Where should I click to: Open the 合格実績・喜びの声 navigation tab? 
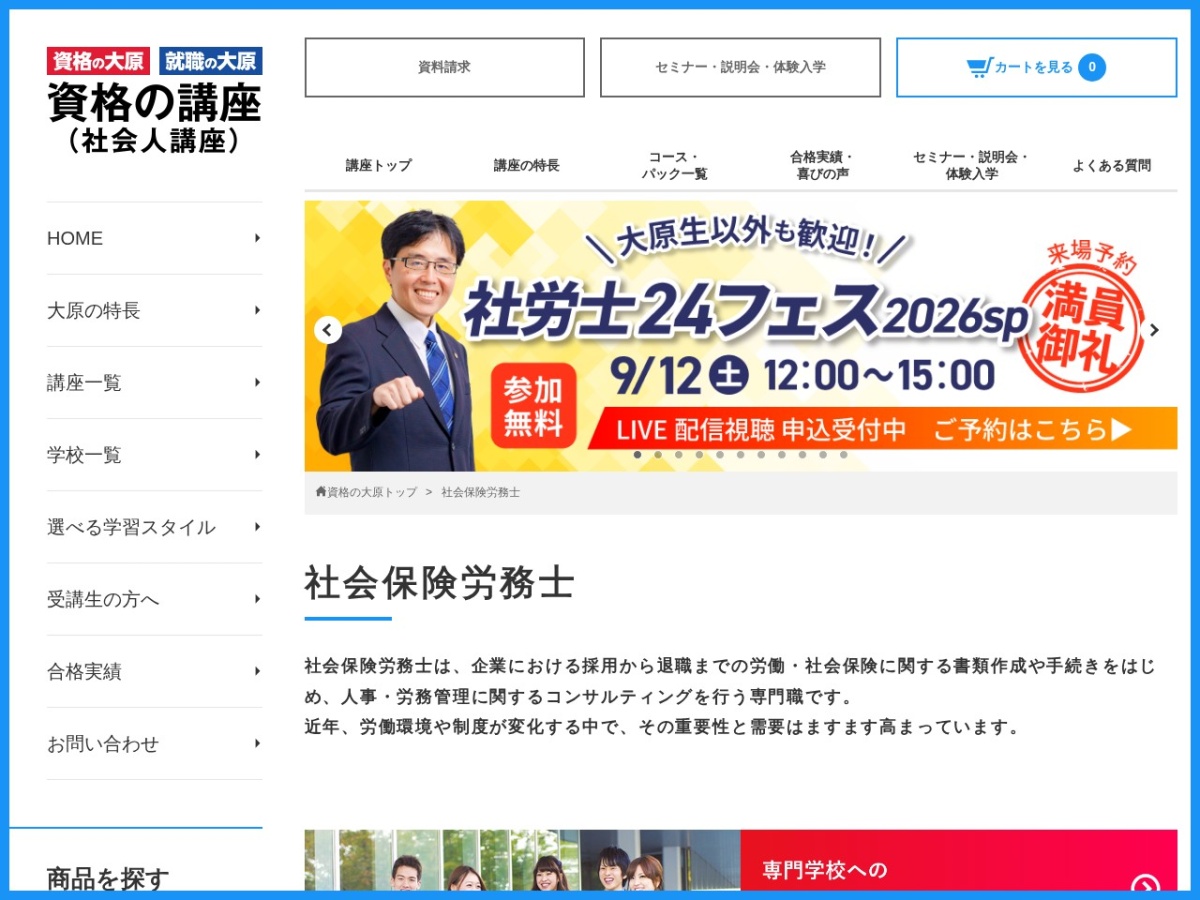pyautogui.click(x=821, y=165)
